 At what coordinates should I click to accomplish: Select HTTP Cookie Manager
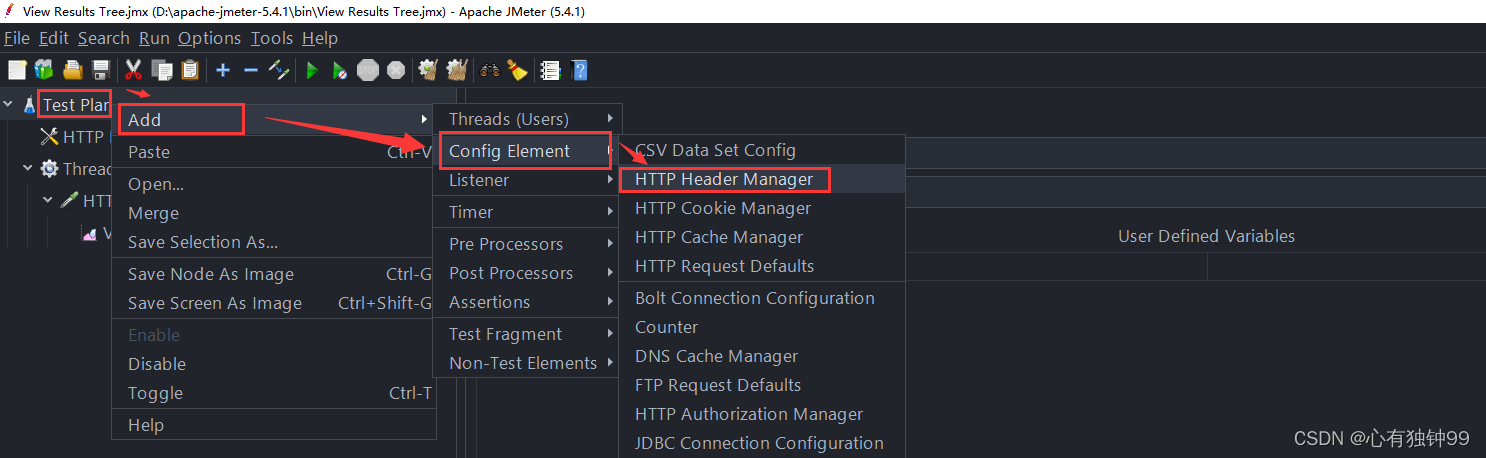(x=763, y=208)
